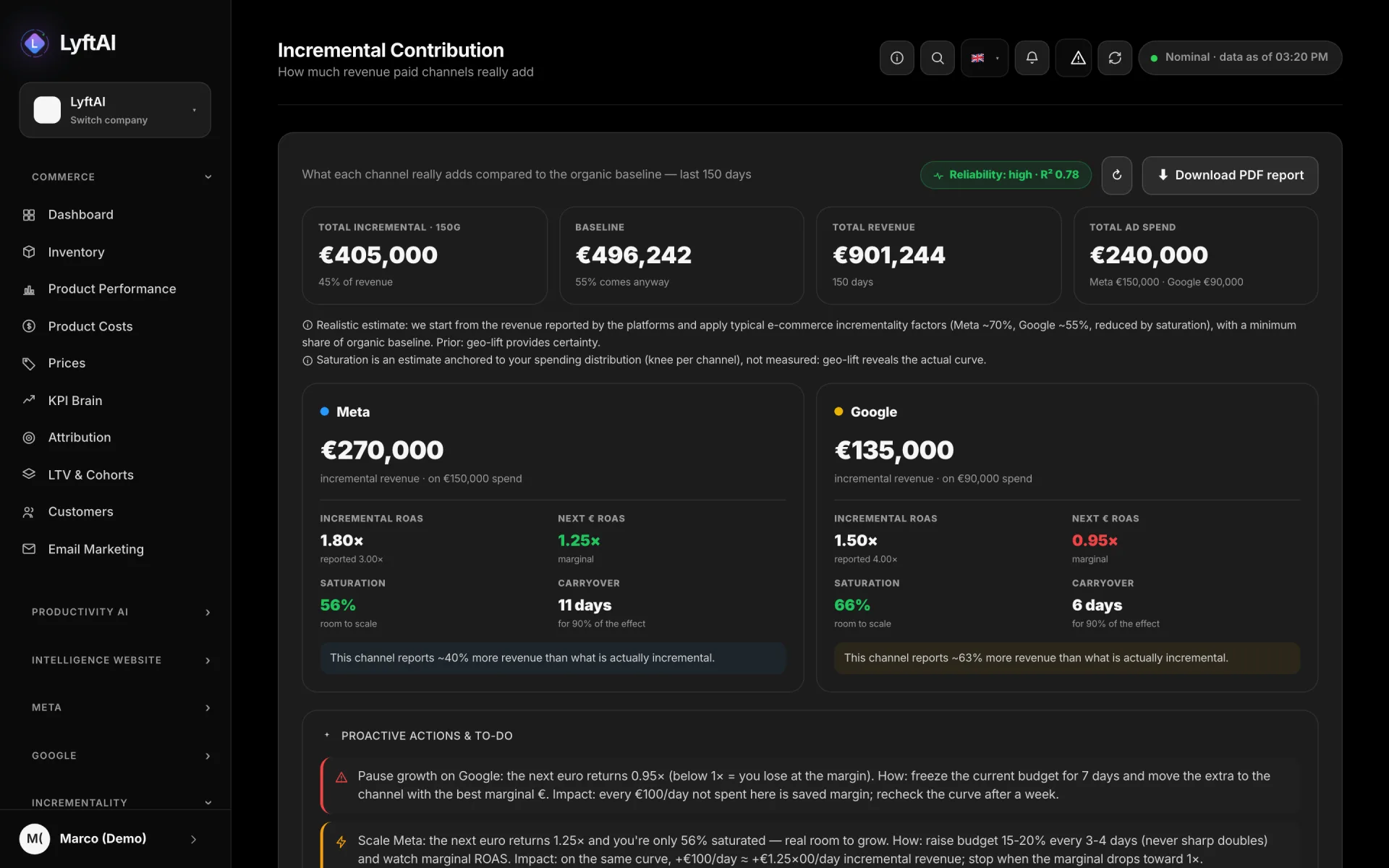
Task: Reload the incremental contribution panel
Action: click(x=1116, y=175)
